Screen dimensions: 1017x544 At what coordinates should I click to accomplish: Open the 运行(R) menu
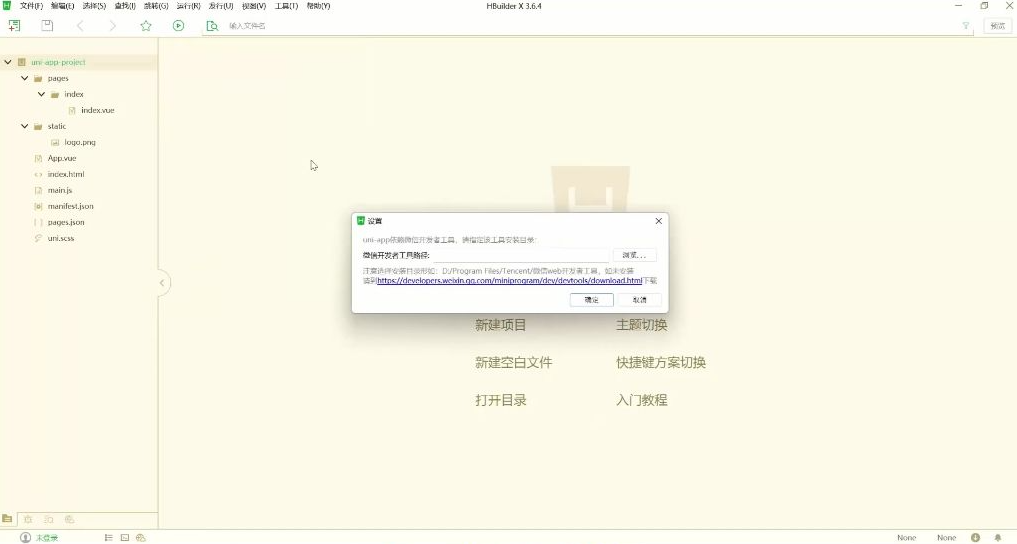188,6
